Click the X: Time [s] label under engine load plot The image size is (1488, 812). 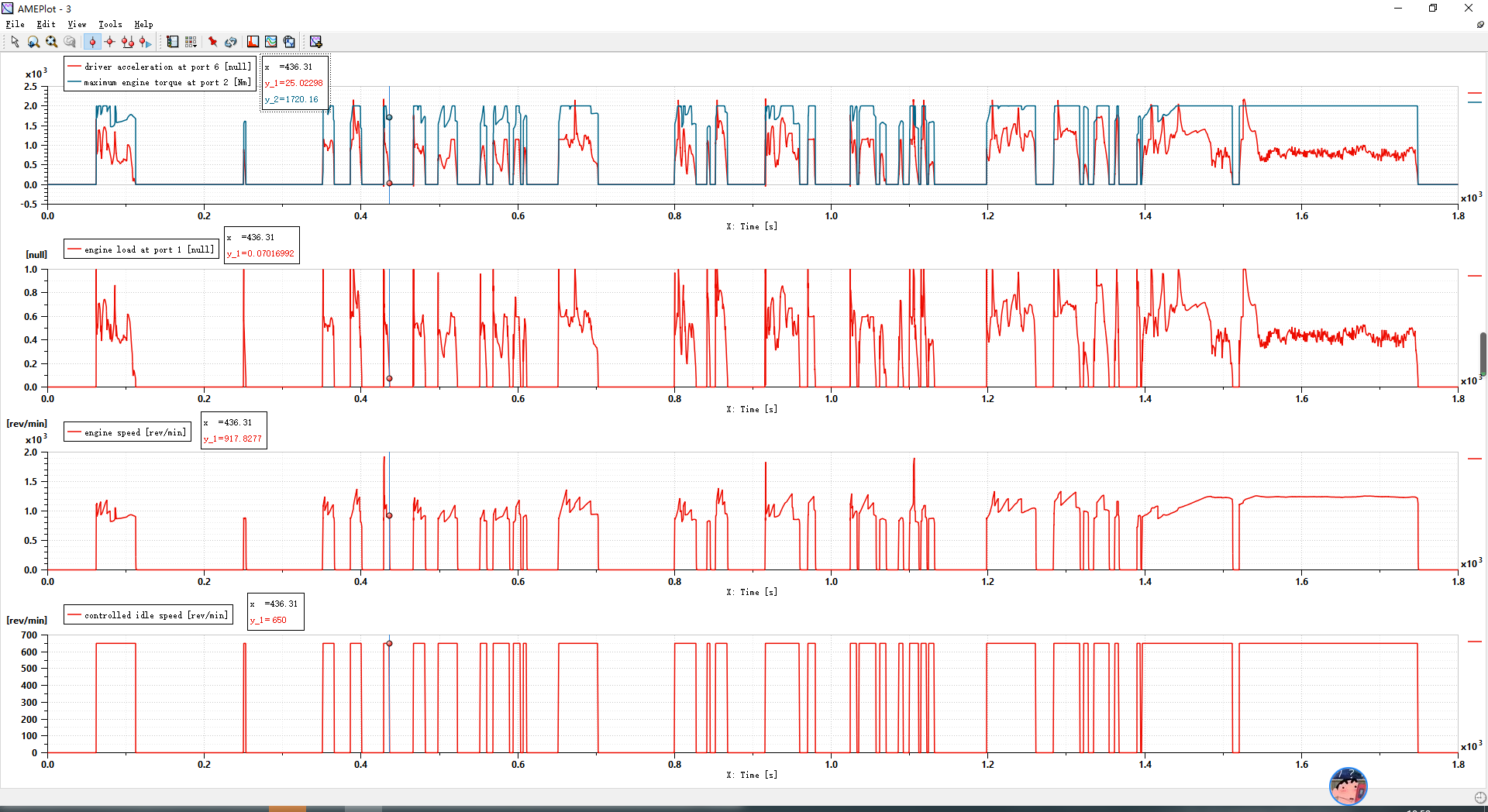click(x=752, y=409)
